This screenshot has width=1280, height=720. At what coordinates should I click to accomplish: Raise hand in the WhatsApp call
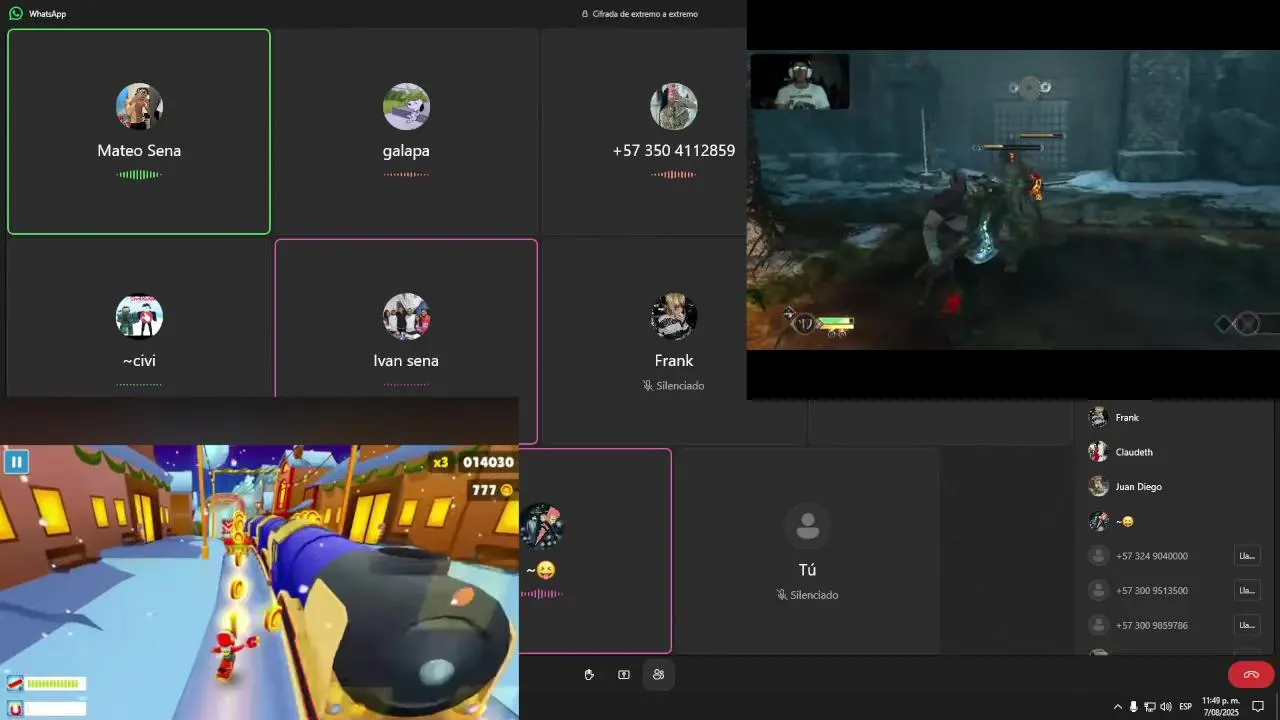(x=589, y=675)
